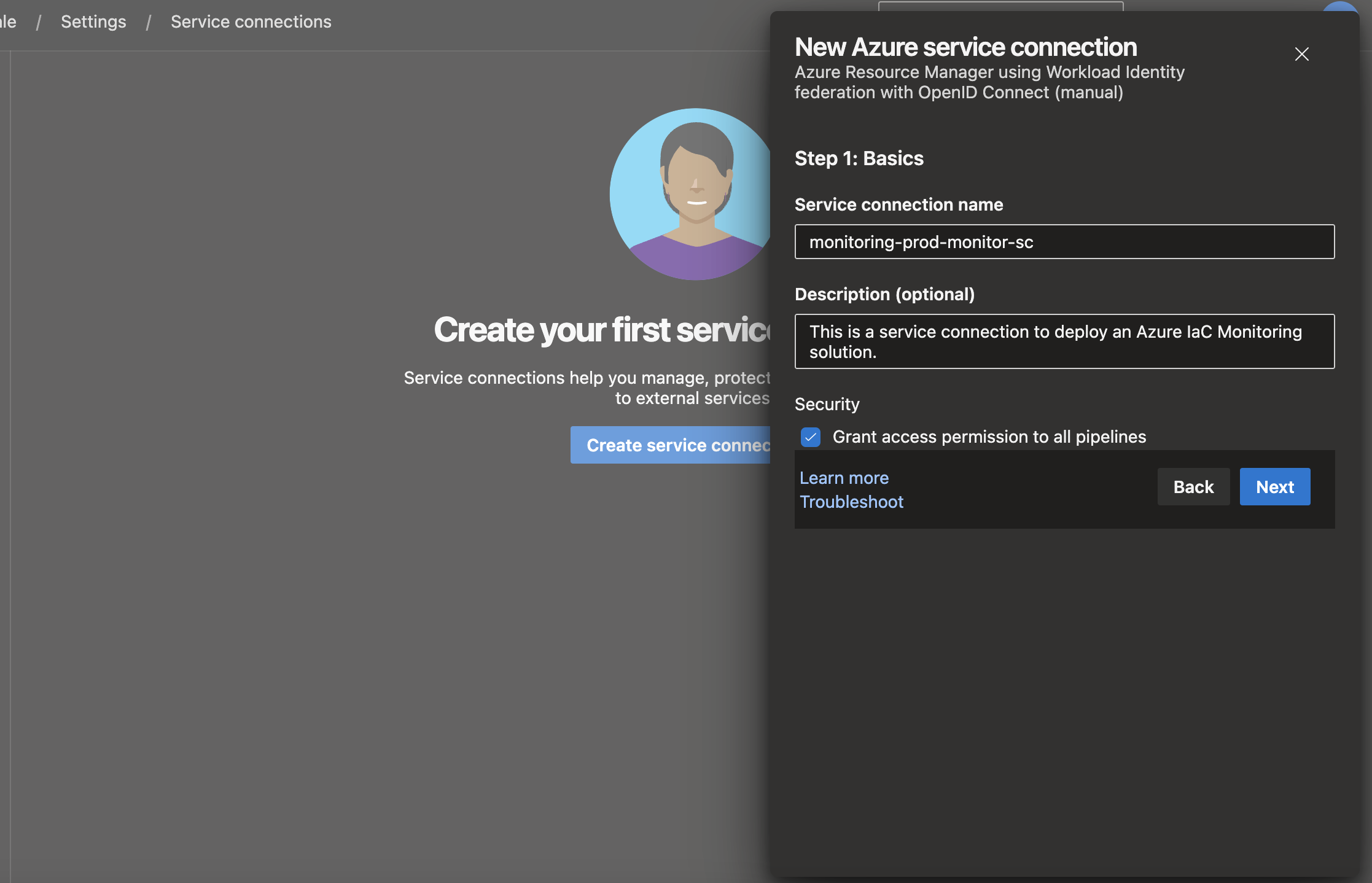1372x883 pixels.
Task: Click the search box at top
Action: click(1000, 6)
